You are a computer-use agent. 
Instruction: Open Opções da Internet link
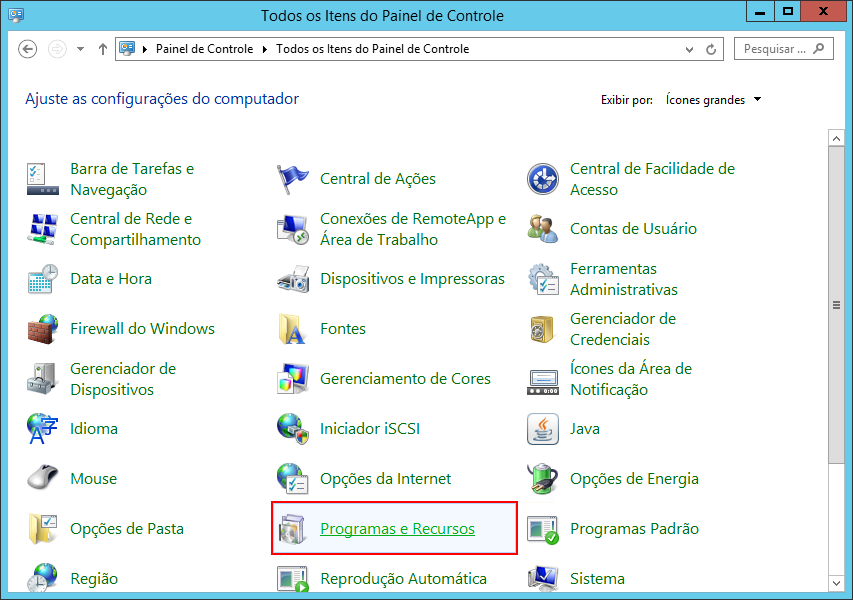pyautogui.click(x=385, y=479)
